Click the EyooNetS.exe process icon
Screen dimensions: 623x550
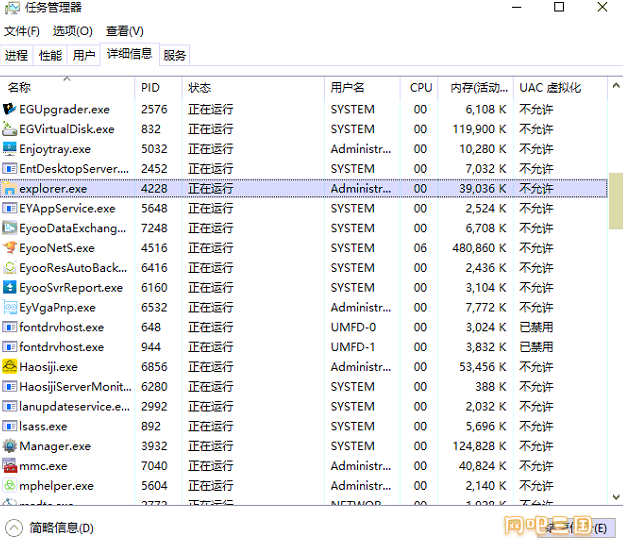[x=10, y=248]
